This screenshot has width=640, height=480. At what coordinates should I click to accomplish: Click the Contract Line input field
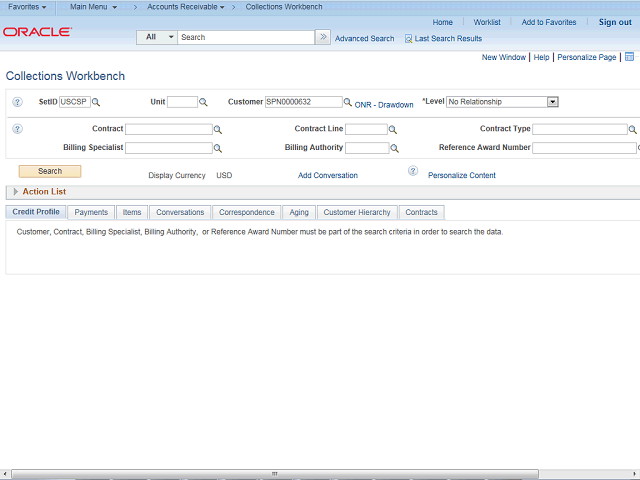tap(366, 129)
